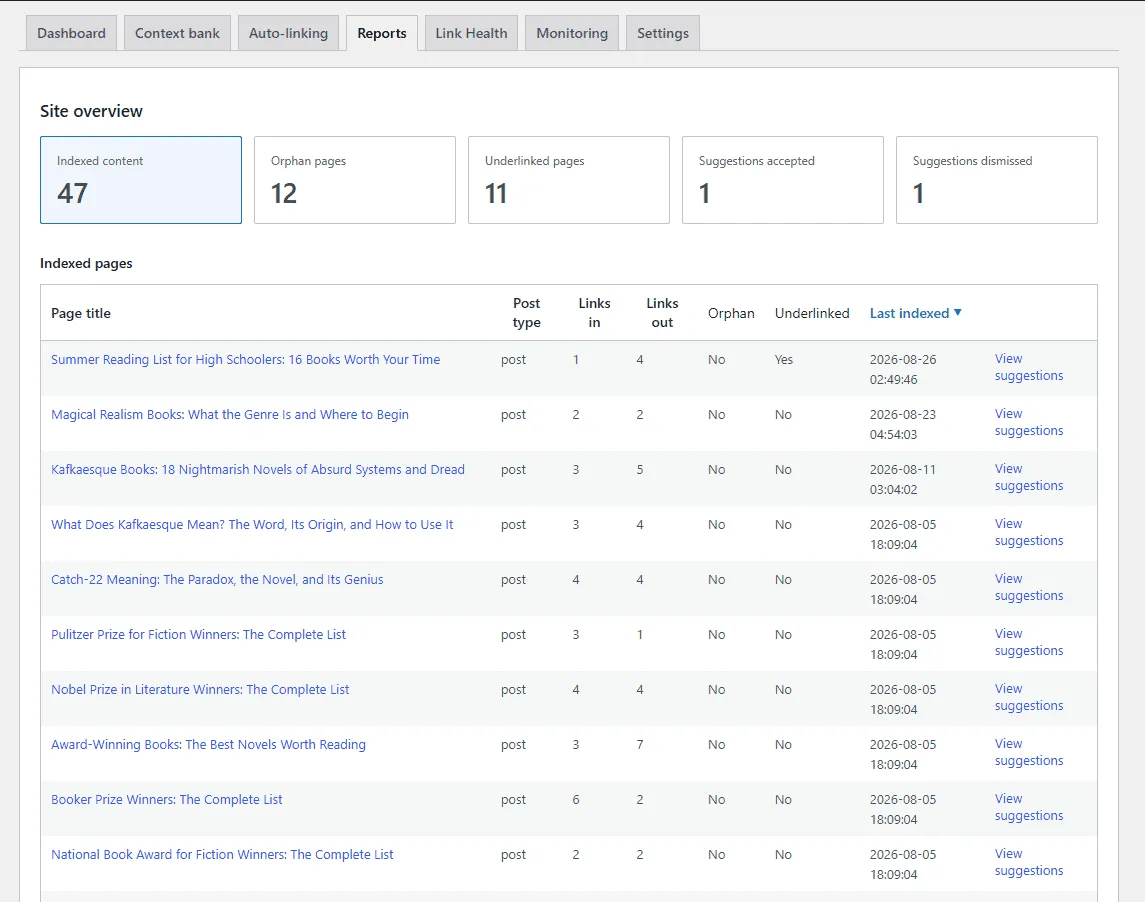Open Magical Realism Books post link

click(230, 414)
